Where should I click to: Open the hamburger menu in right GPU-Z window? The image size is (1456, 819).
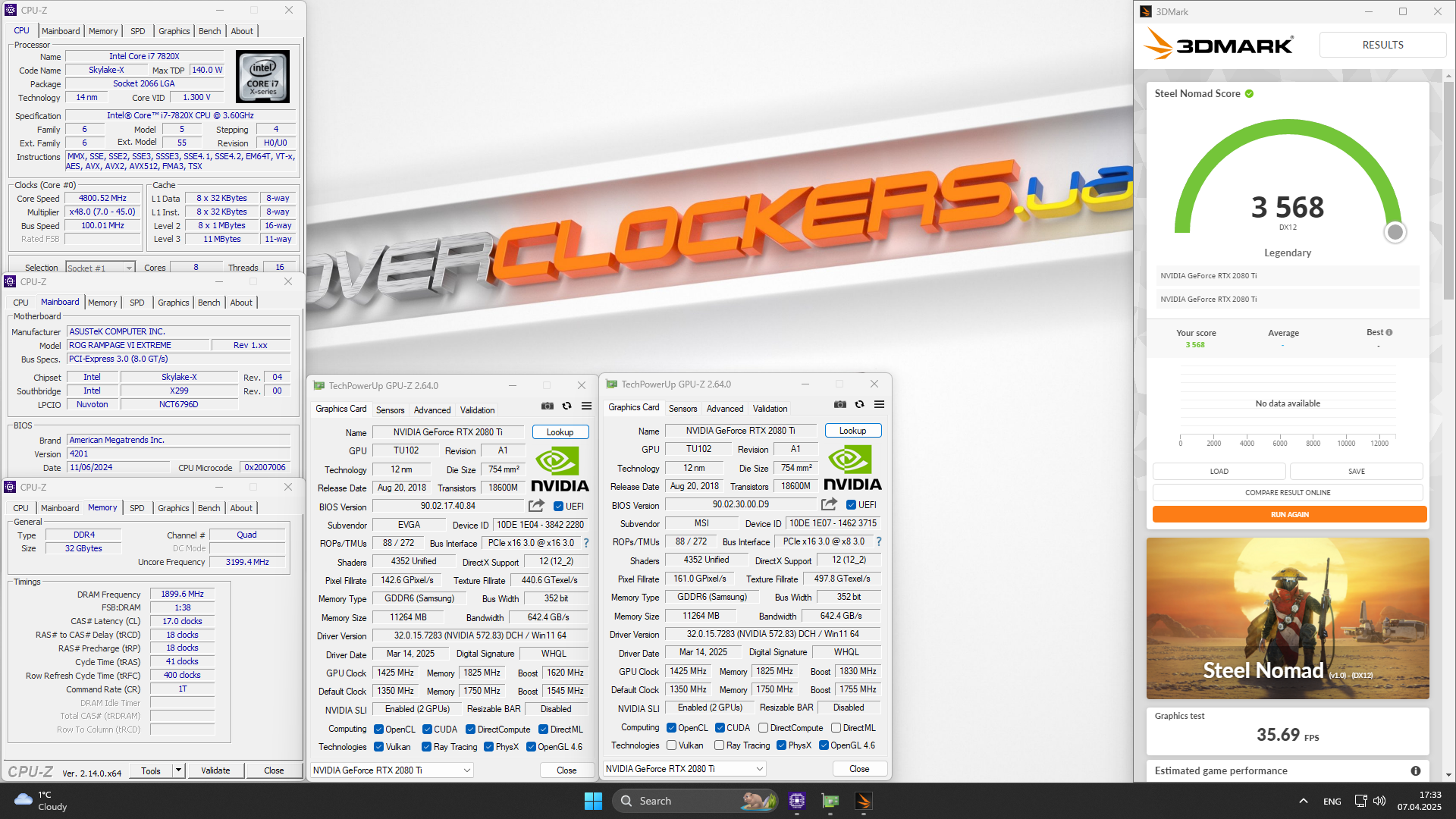coord(879,405)
